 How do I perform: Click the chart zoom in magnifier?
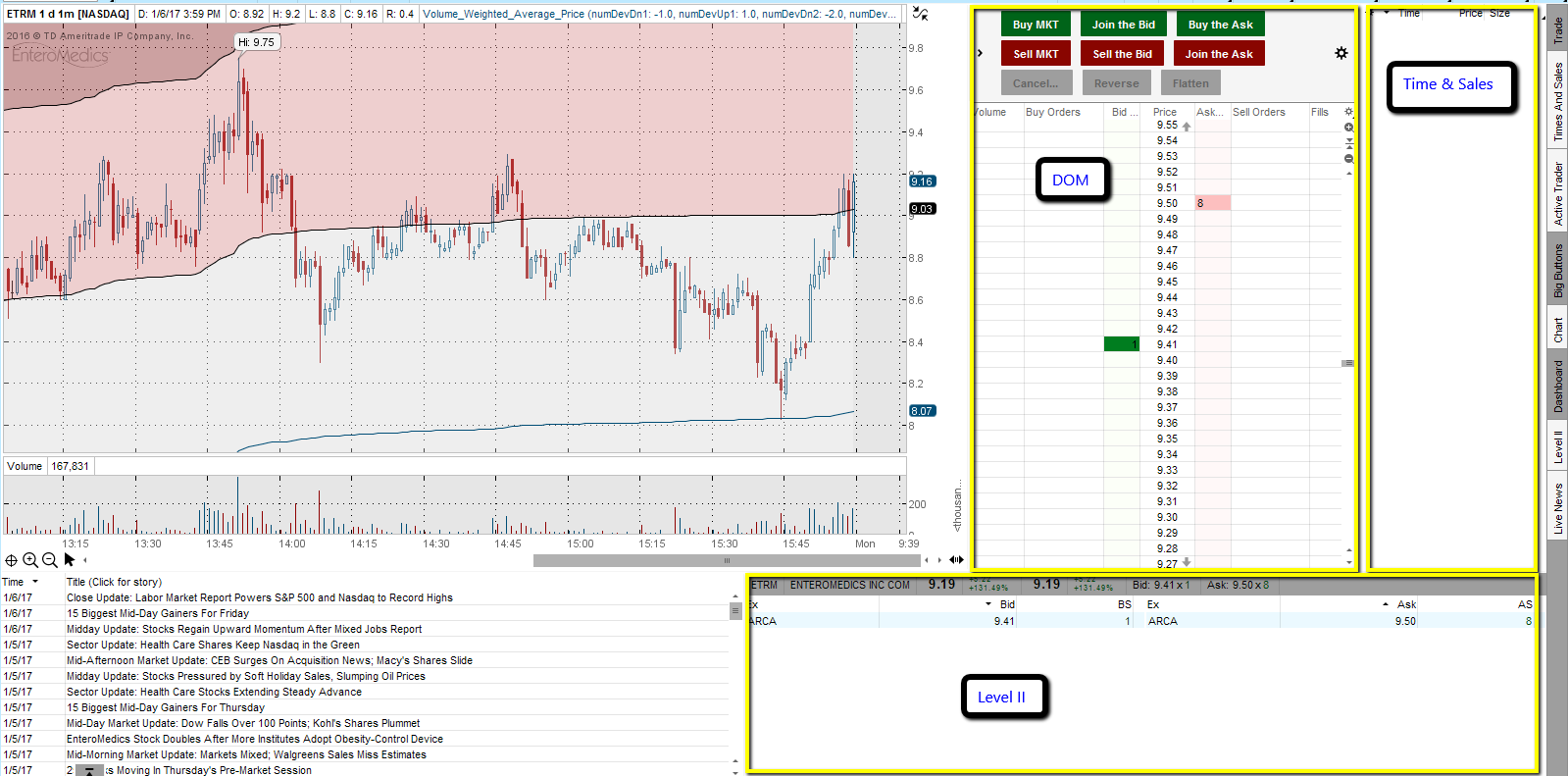click(x=30, y=560)
